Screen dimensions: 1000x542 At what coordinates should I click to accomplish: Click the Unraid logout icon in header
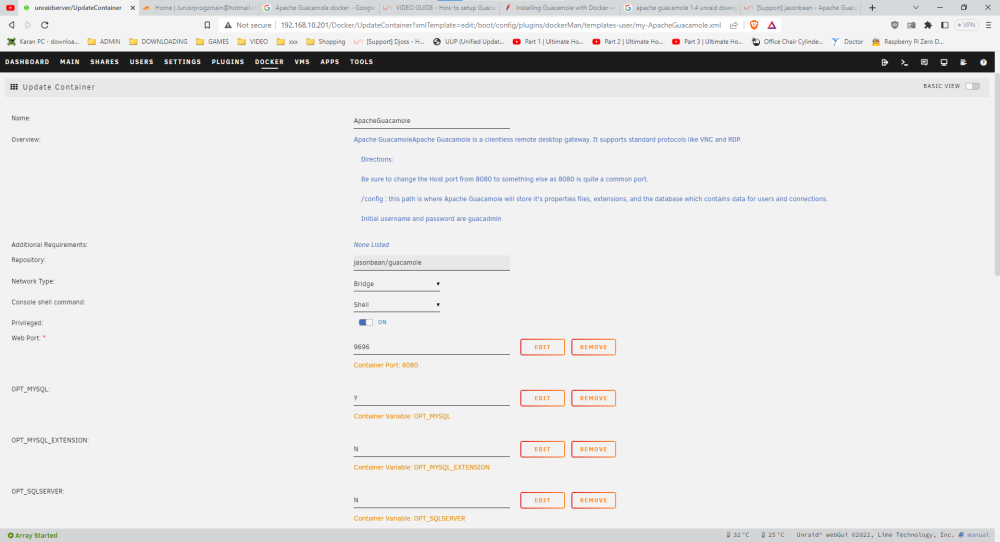point(885,62)
